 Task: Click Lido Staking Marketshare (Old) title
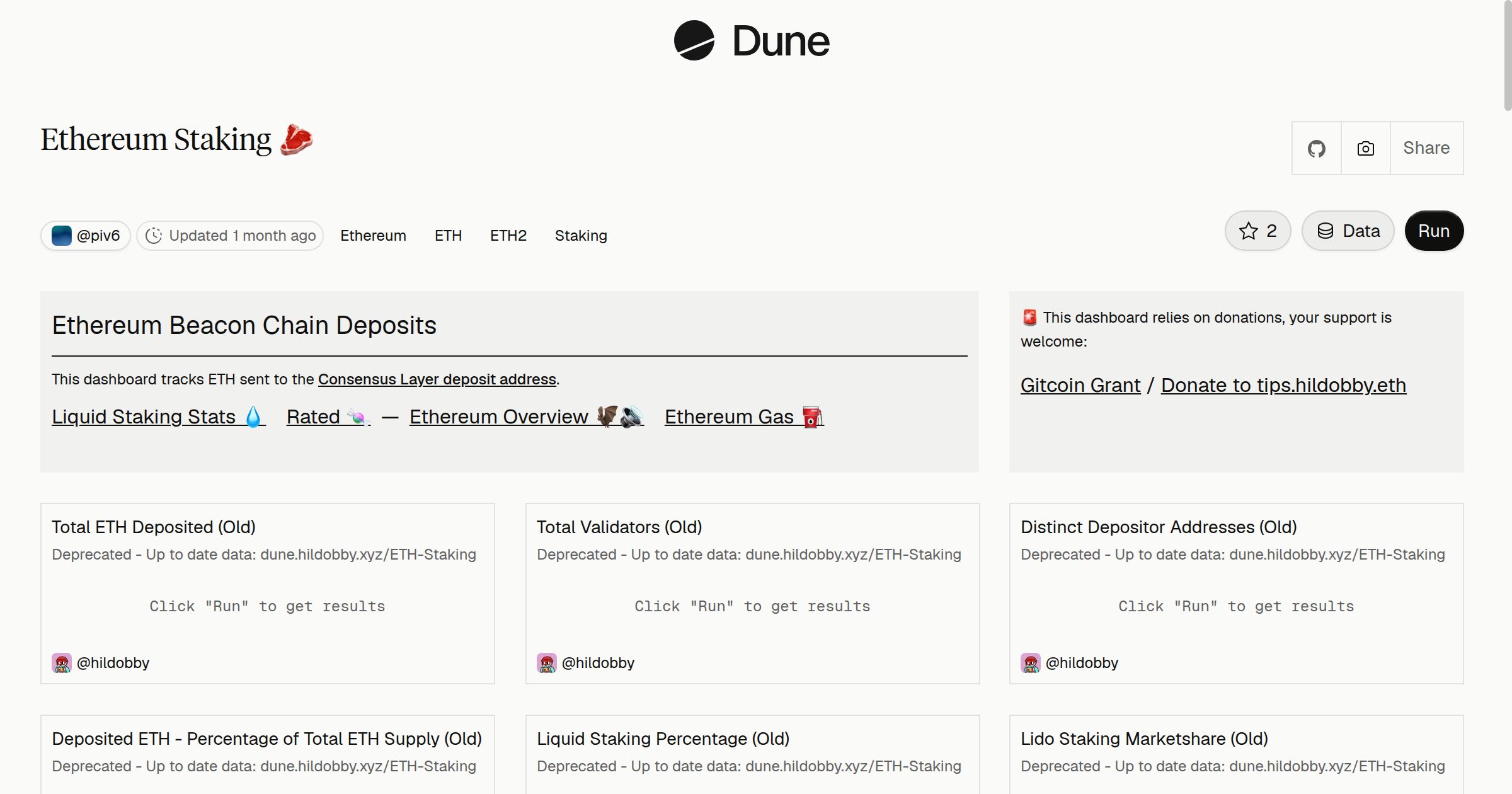(1144, 739)
